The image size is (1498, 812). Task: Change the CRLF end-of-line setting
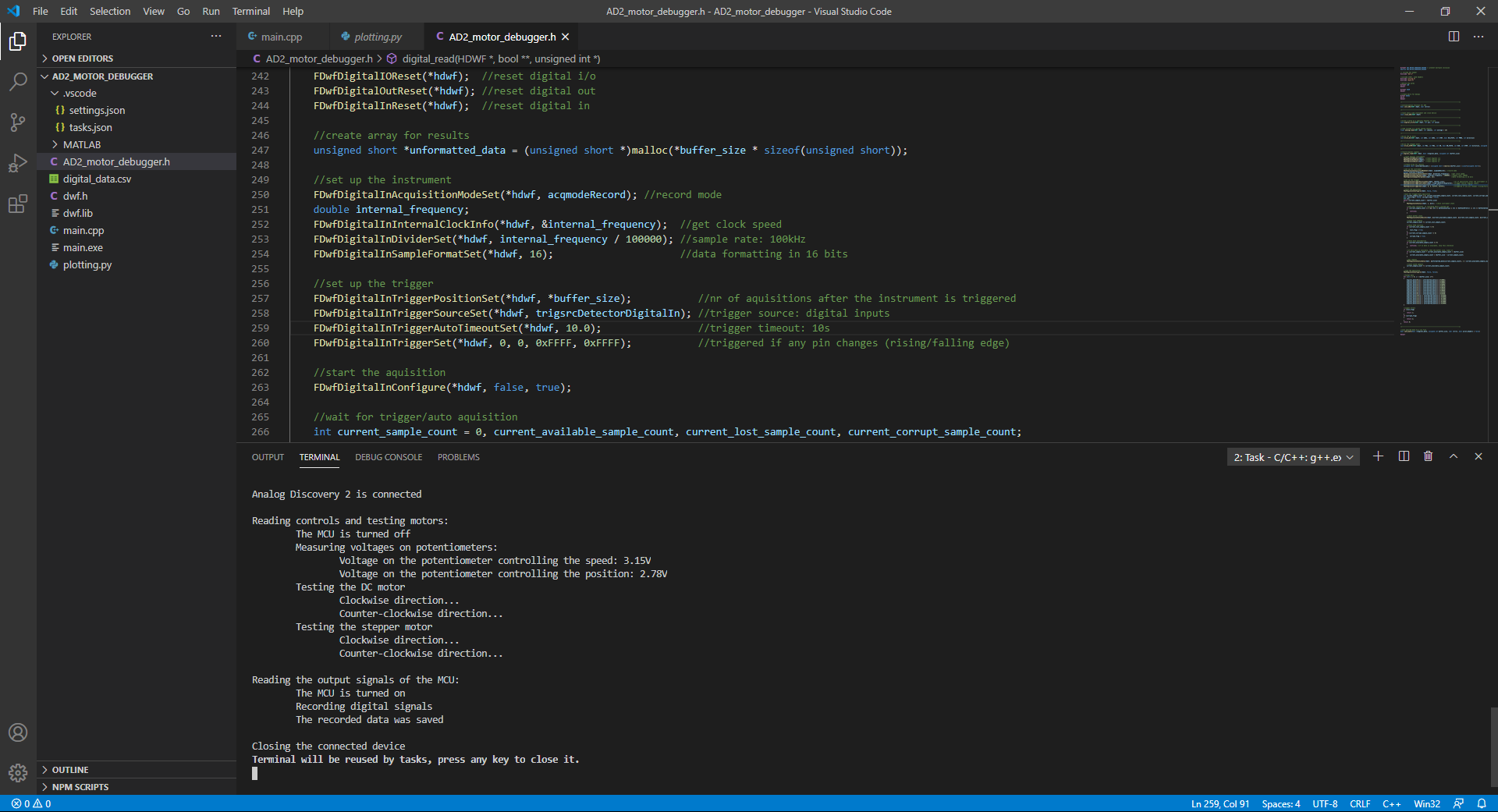[x=1360, y=803]
